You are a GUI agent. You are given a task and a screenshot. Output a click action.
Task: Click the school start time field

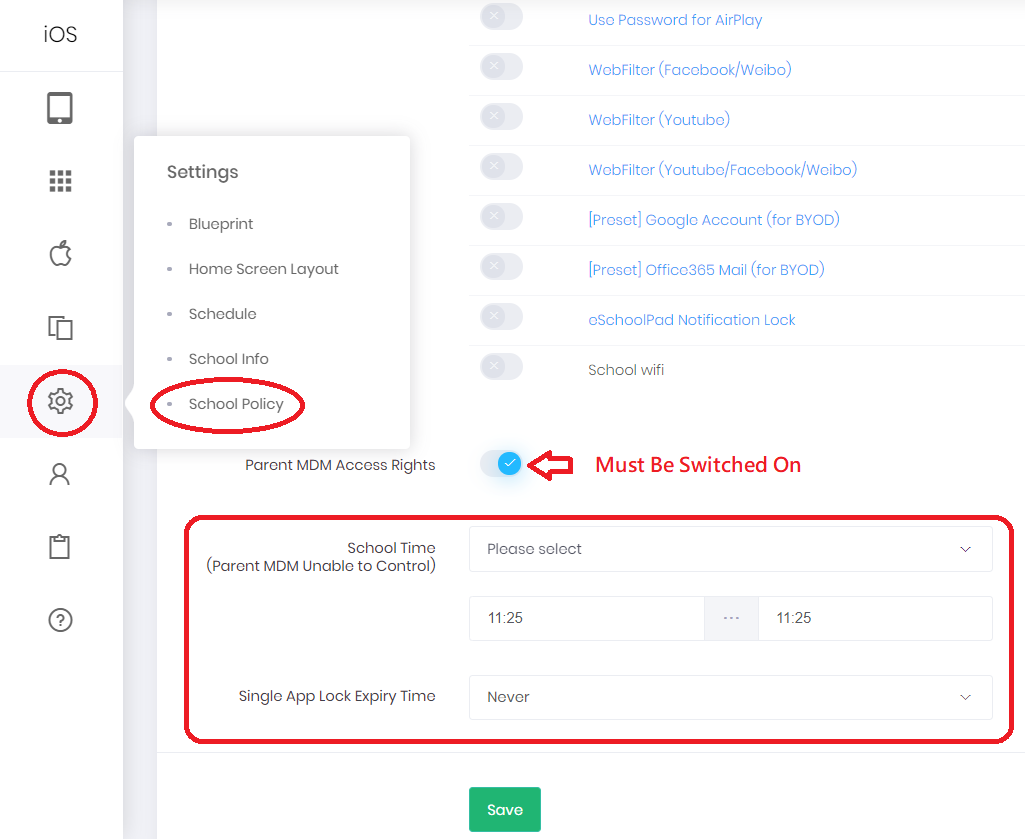tap(586, 618)
